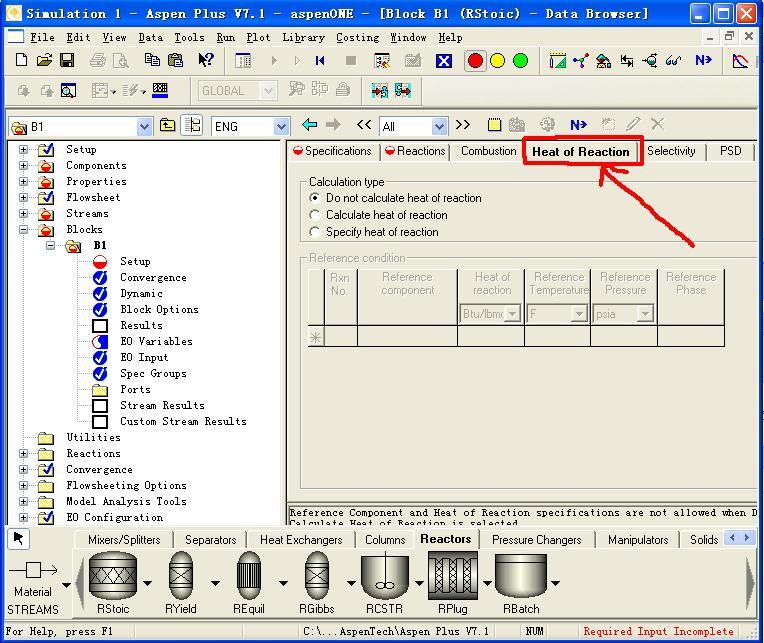Click the Next (N>) icon in Data Browser toolbar
Viewport: 764px width, 643px height.
point(578,125)
